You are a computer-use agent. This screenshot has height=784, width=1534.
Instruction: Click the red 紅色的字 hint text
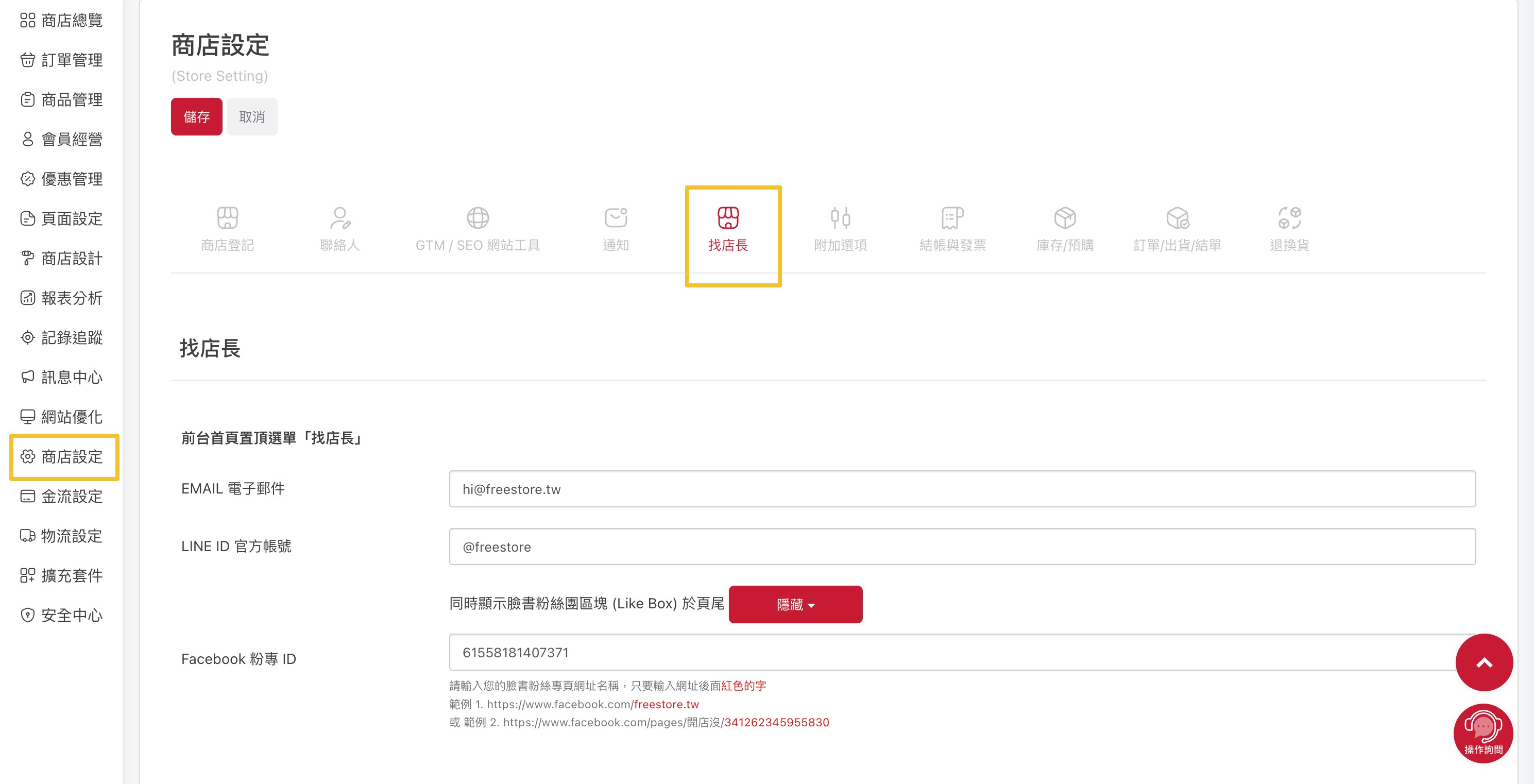coord(744,686)
